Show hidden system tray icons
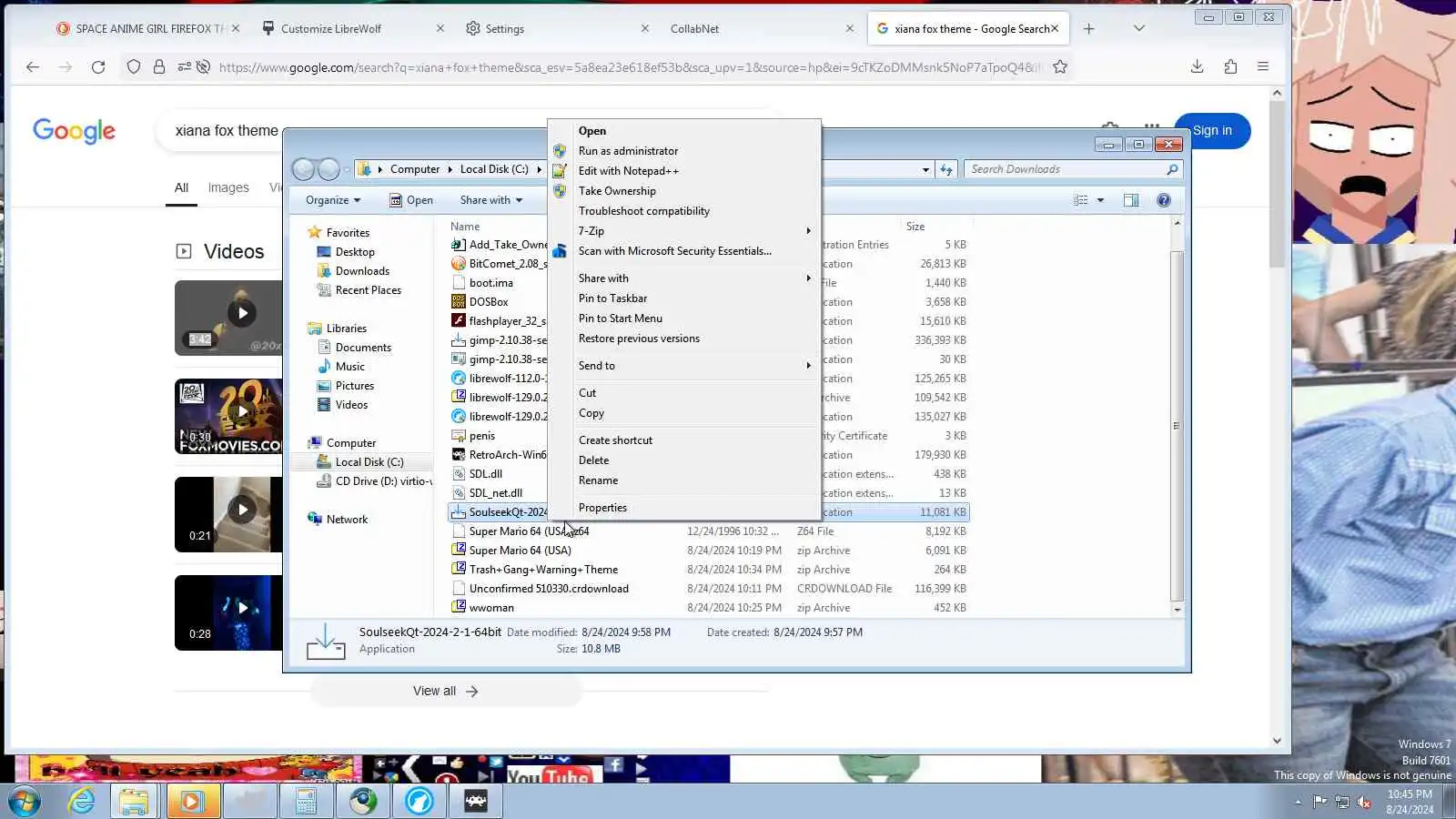The width and height of the screenshot is (1456, 819). pyautogui.click(x=1298, y=802)
